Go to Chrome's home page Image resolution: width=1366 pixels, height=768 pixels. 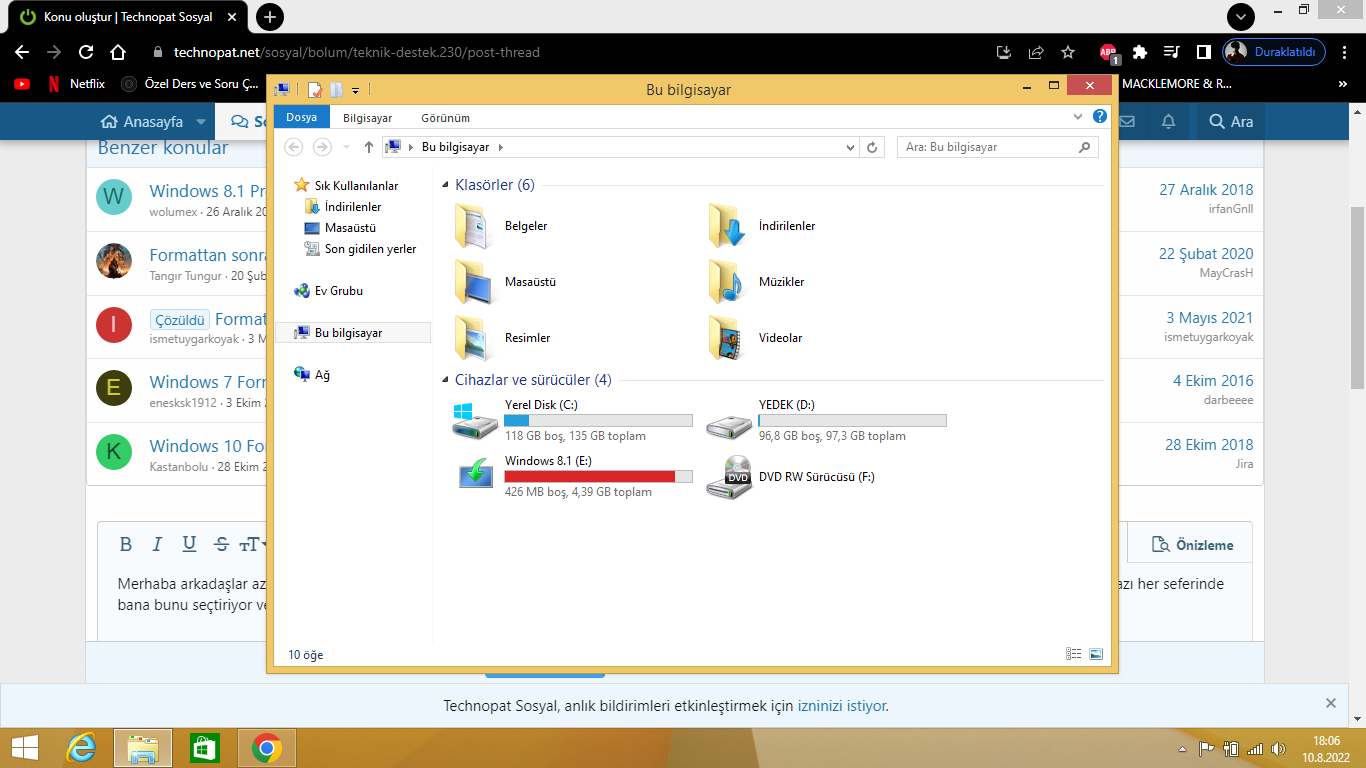[118, 52]
